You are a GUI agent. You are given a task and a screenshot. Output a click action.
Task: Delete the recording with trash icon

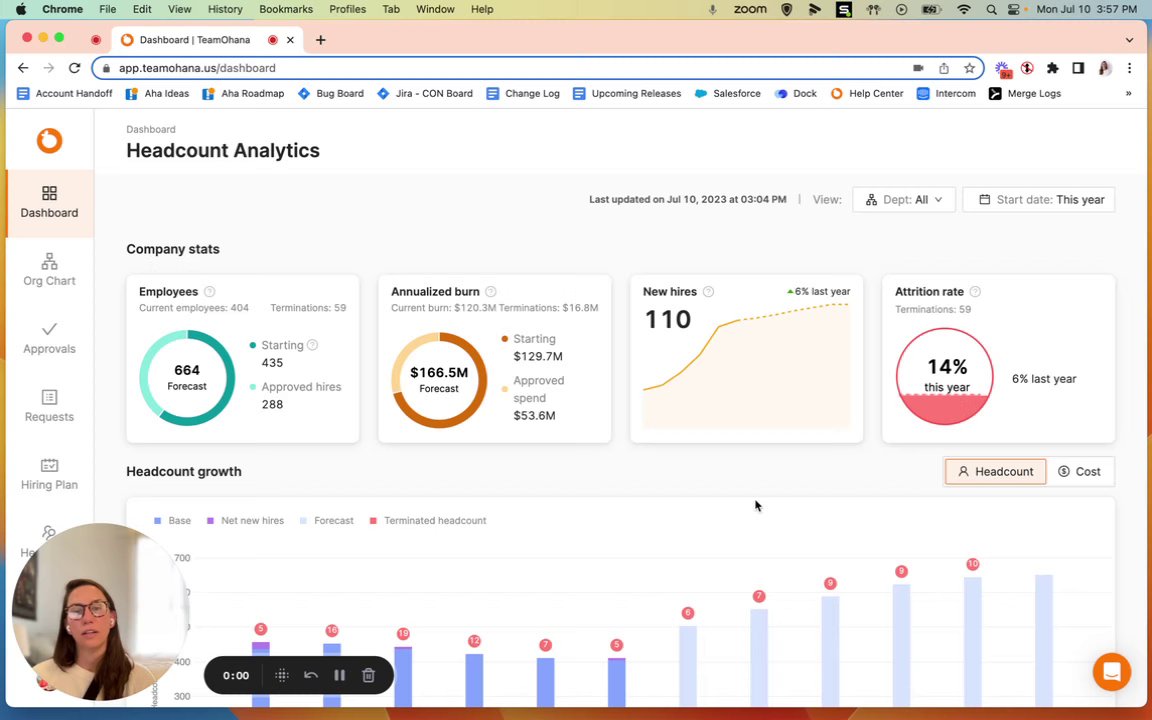[x=369, y=675]
